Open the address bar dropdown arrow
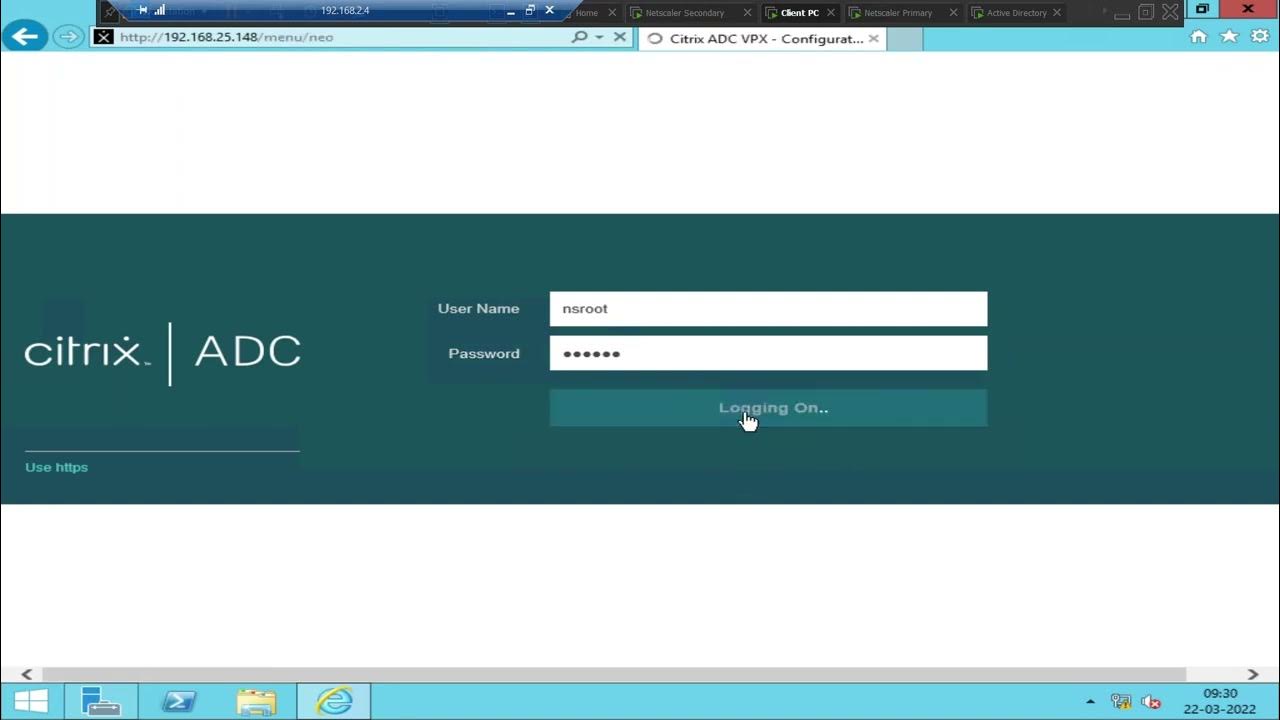The width and height of the screenshot is (1280, 720). click(x=599, y=37)
